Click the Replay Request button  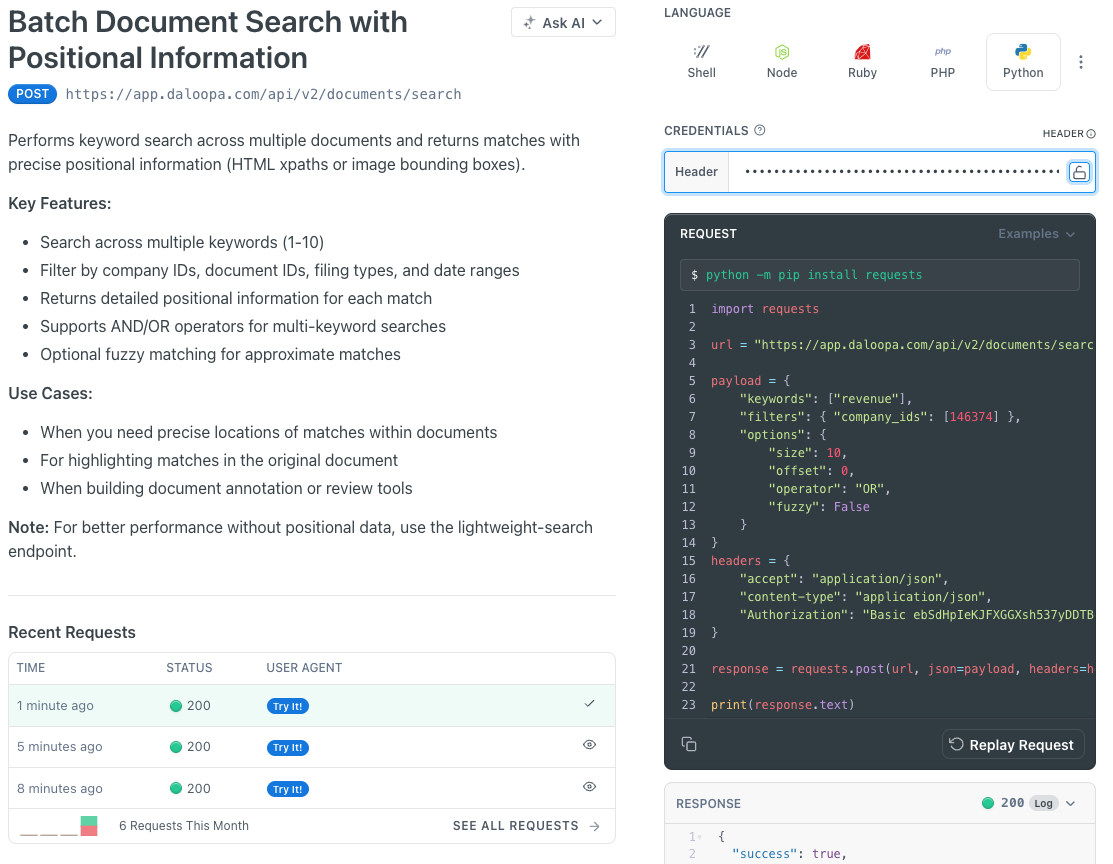click(1012, 745)
